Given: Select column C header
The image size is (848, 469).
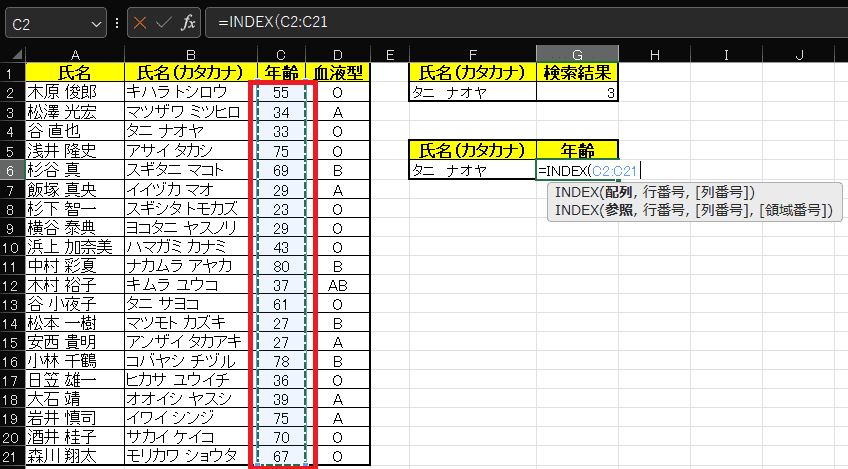Looking at the screenshot, I should tap(282, 55).
